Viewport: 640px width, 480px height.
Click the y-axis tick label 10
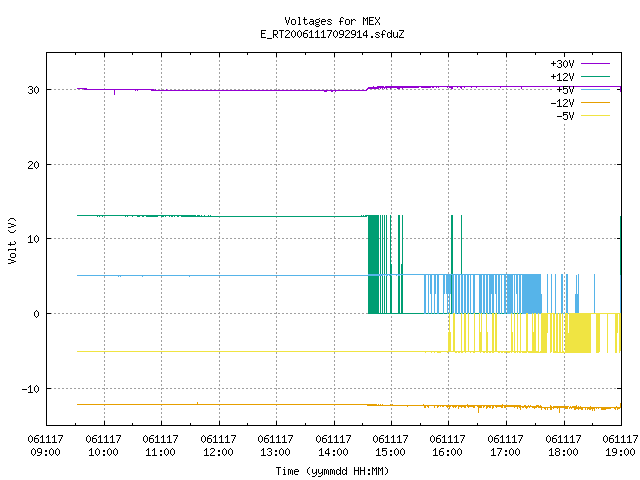[33, 239]
